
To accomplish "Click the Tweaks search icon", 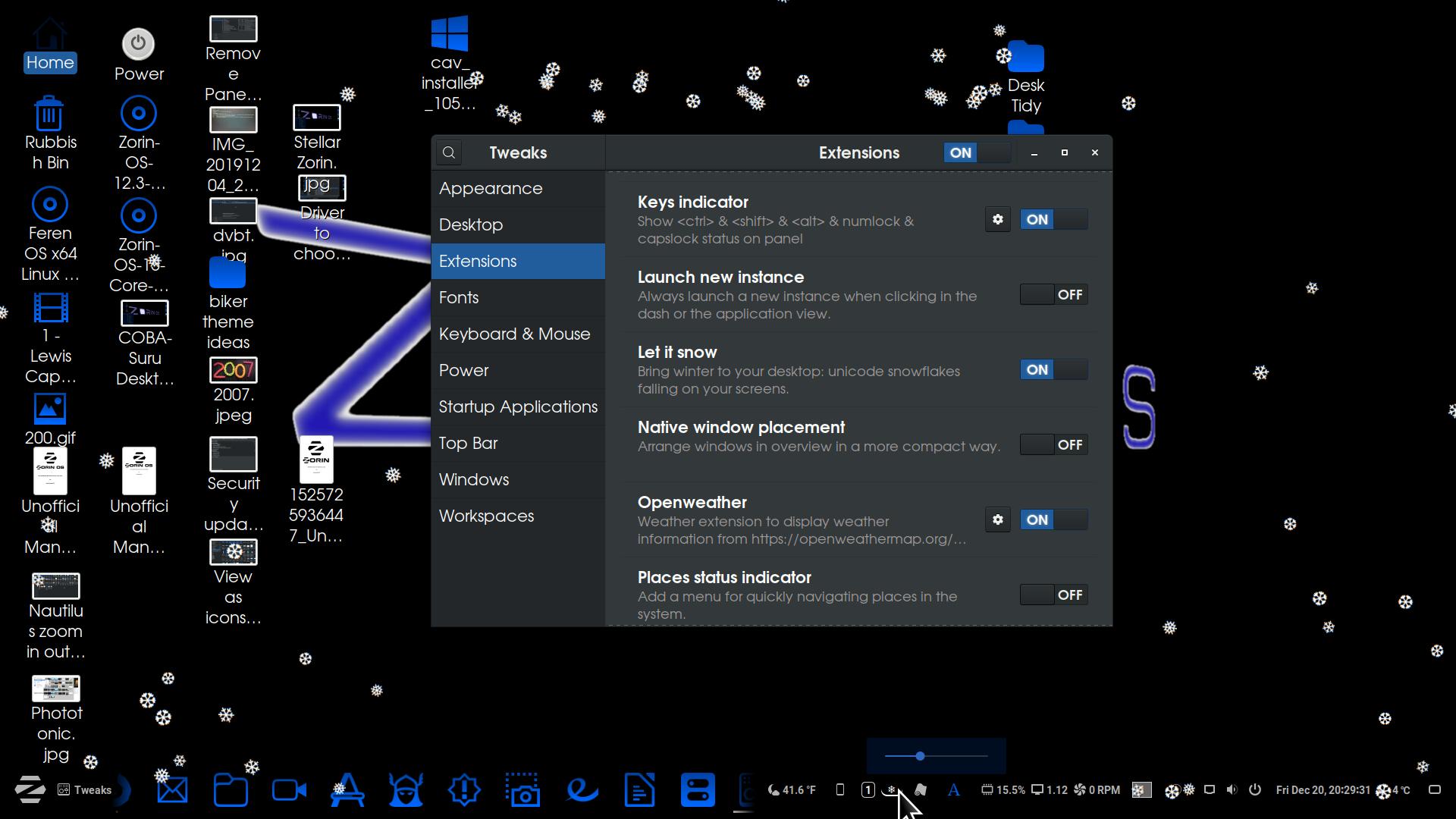I will (x=449, y=153).
